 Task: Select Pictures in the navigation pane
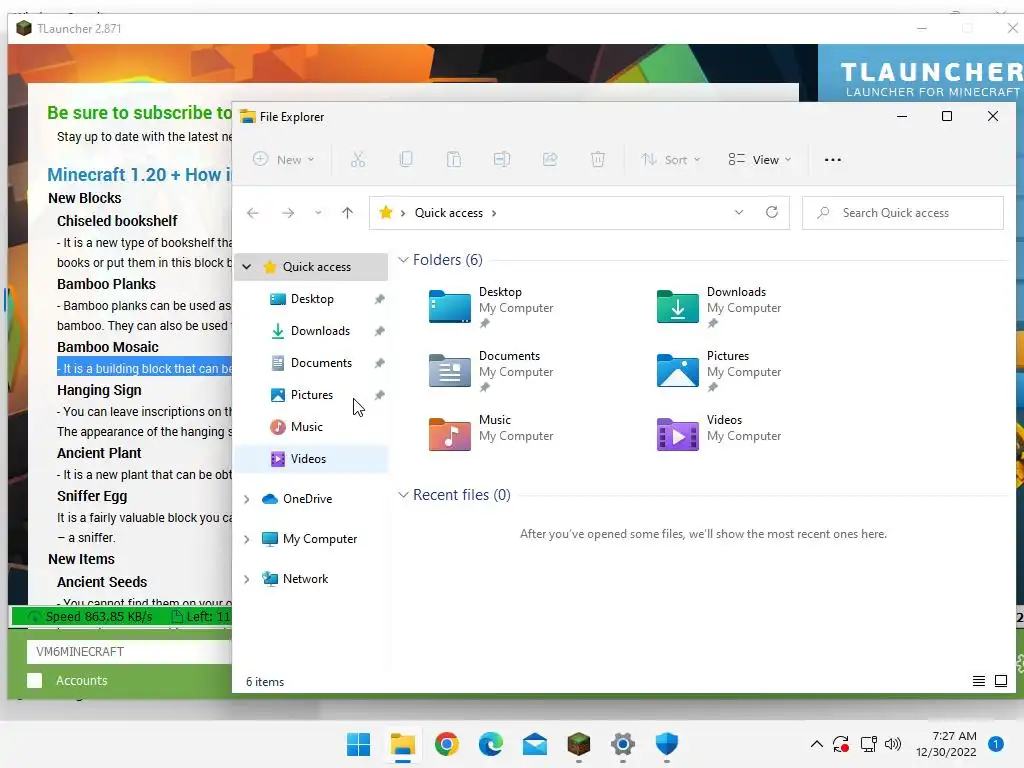tap(312, 395)
